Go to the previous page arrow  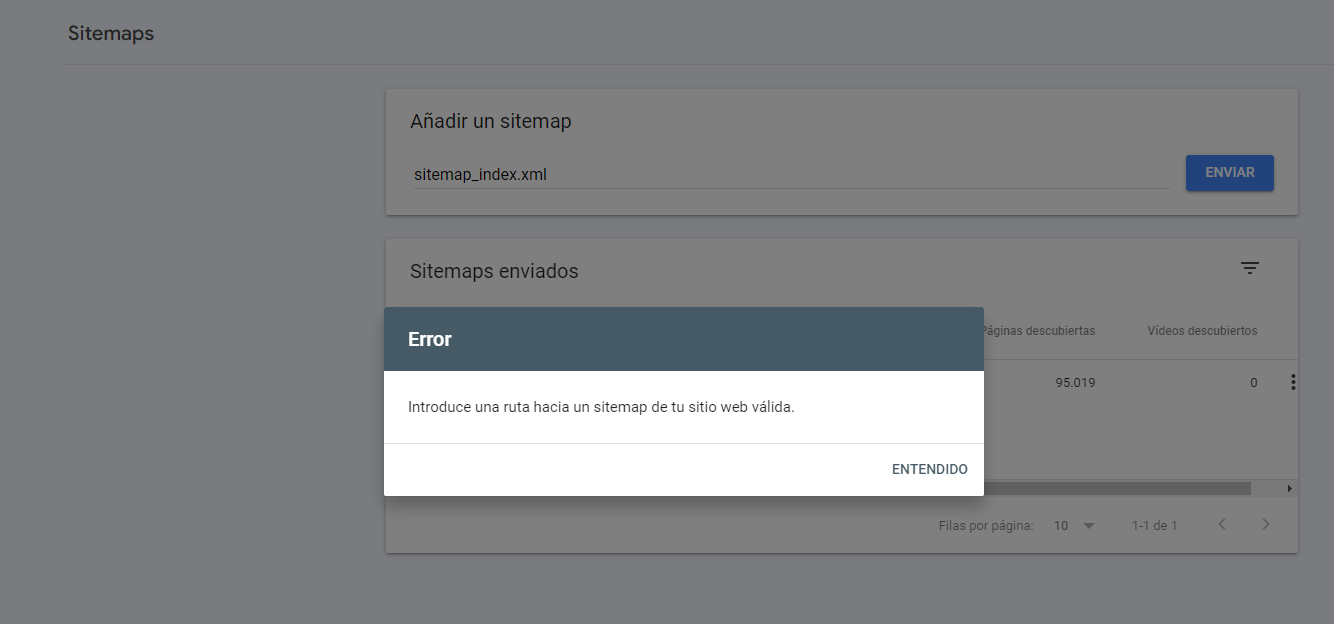tap(1221, 524)
